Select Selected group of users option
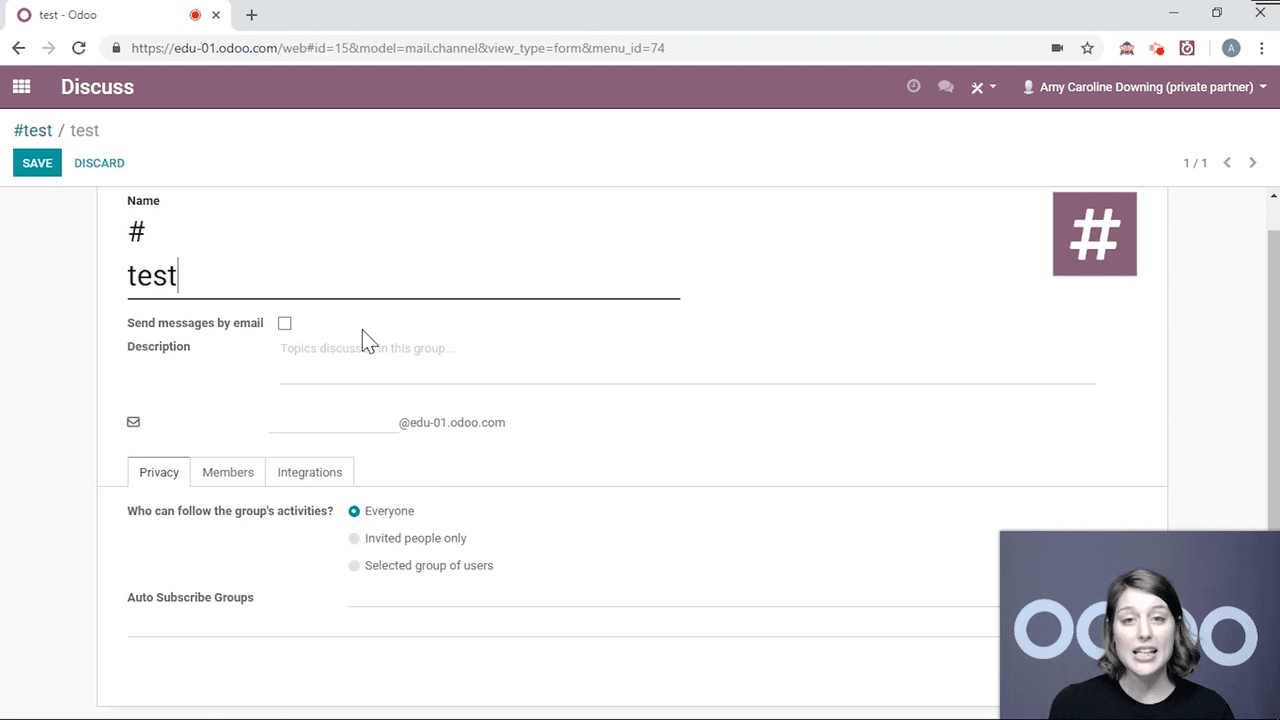 [x=354, y=566]
